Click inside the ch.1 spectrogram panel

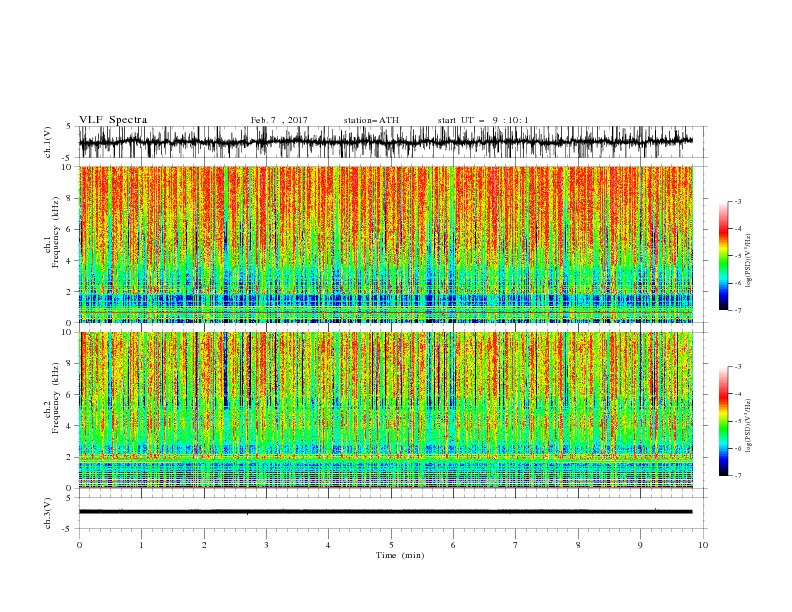[386, 244]
